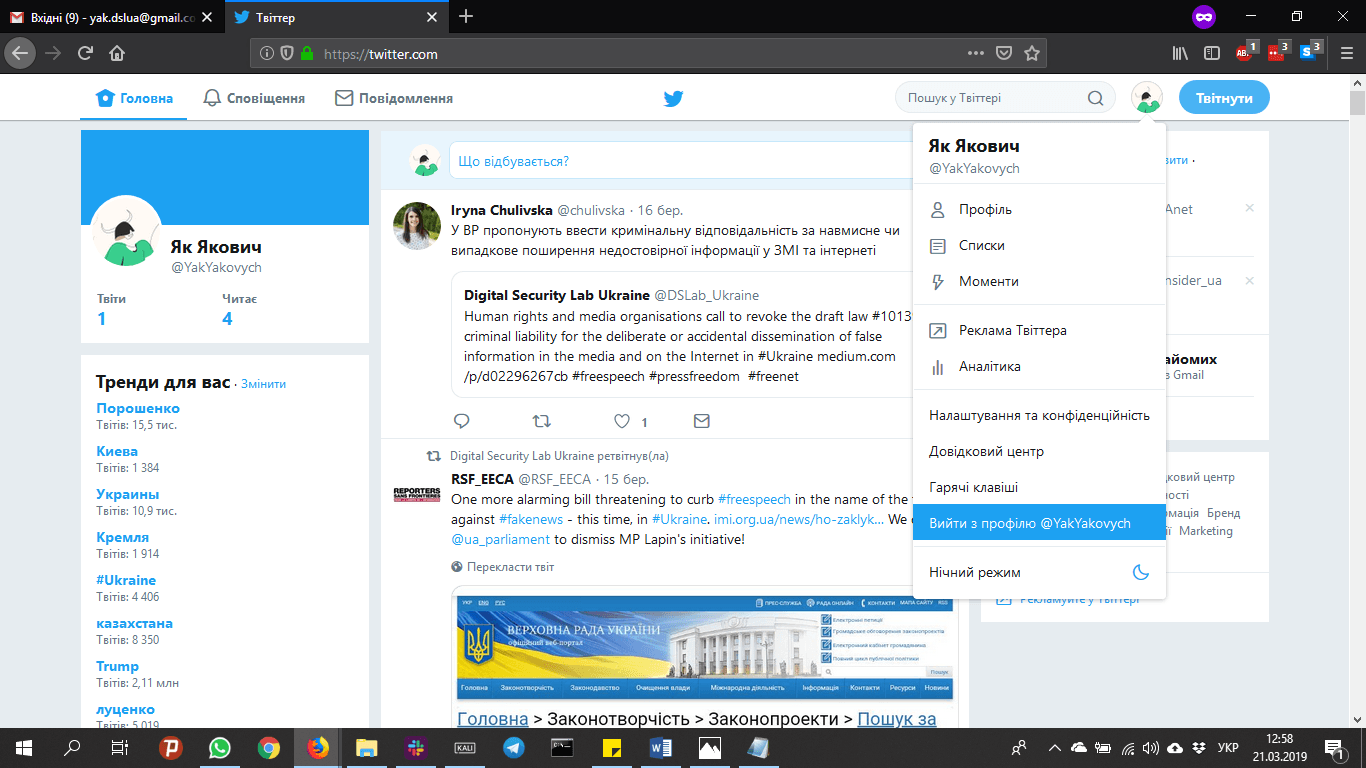Screen dimensions: 1366x768
Task: Show hidden system tray icons
Action: [1054, 748]
